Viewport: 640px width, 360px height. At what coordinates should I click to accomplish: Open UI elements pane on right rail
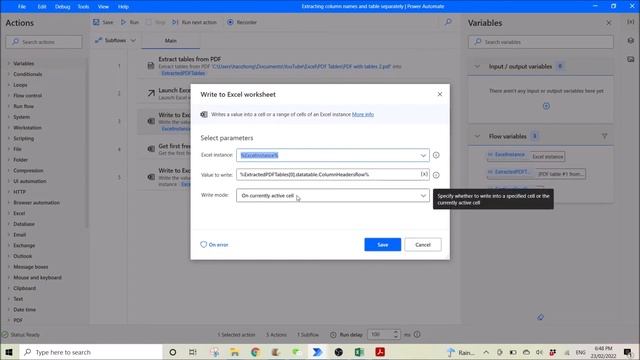pos(631,40)
